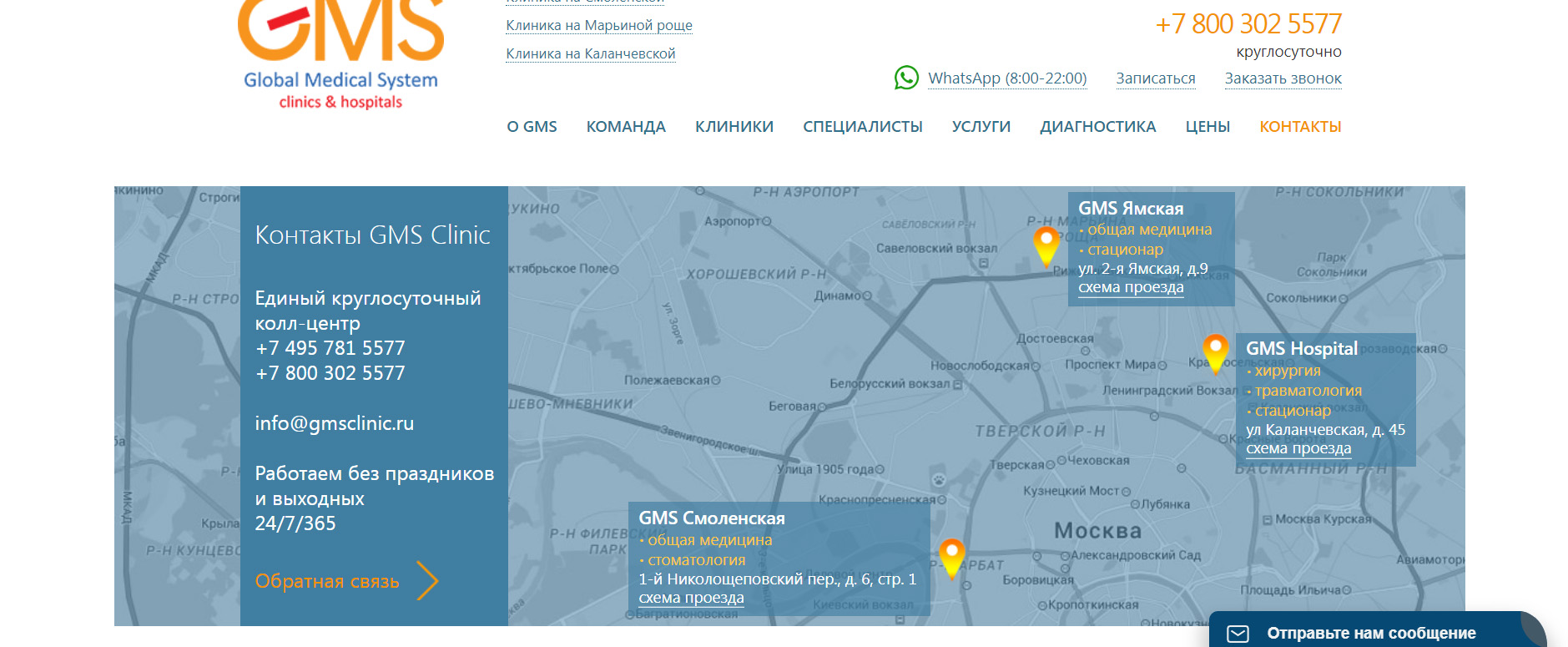This screenshot has height=647, width=1568.
Task: Open the WhatsApp (8:00-22:00) link
Action: [1007, 78]
